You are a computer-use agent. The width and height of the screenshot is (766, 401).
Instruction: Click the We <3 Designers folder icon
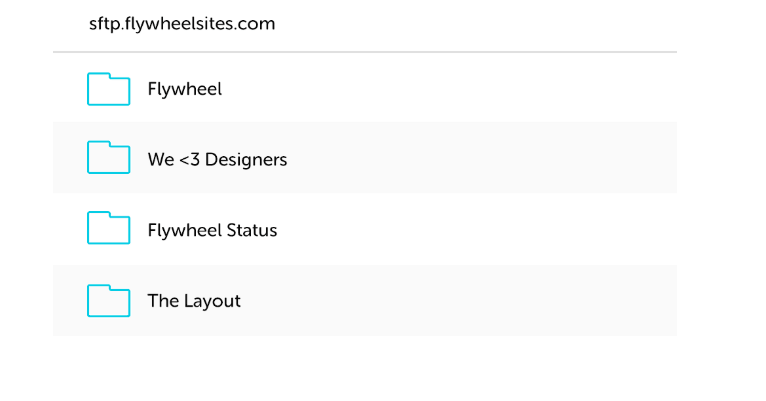(108, 157)
